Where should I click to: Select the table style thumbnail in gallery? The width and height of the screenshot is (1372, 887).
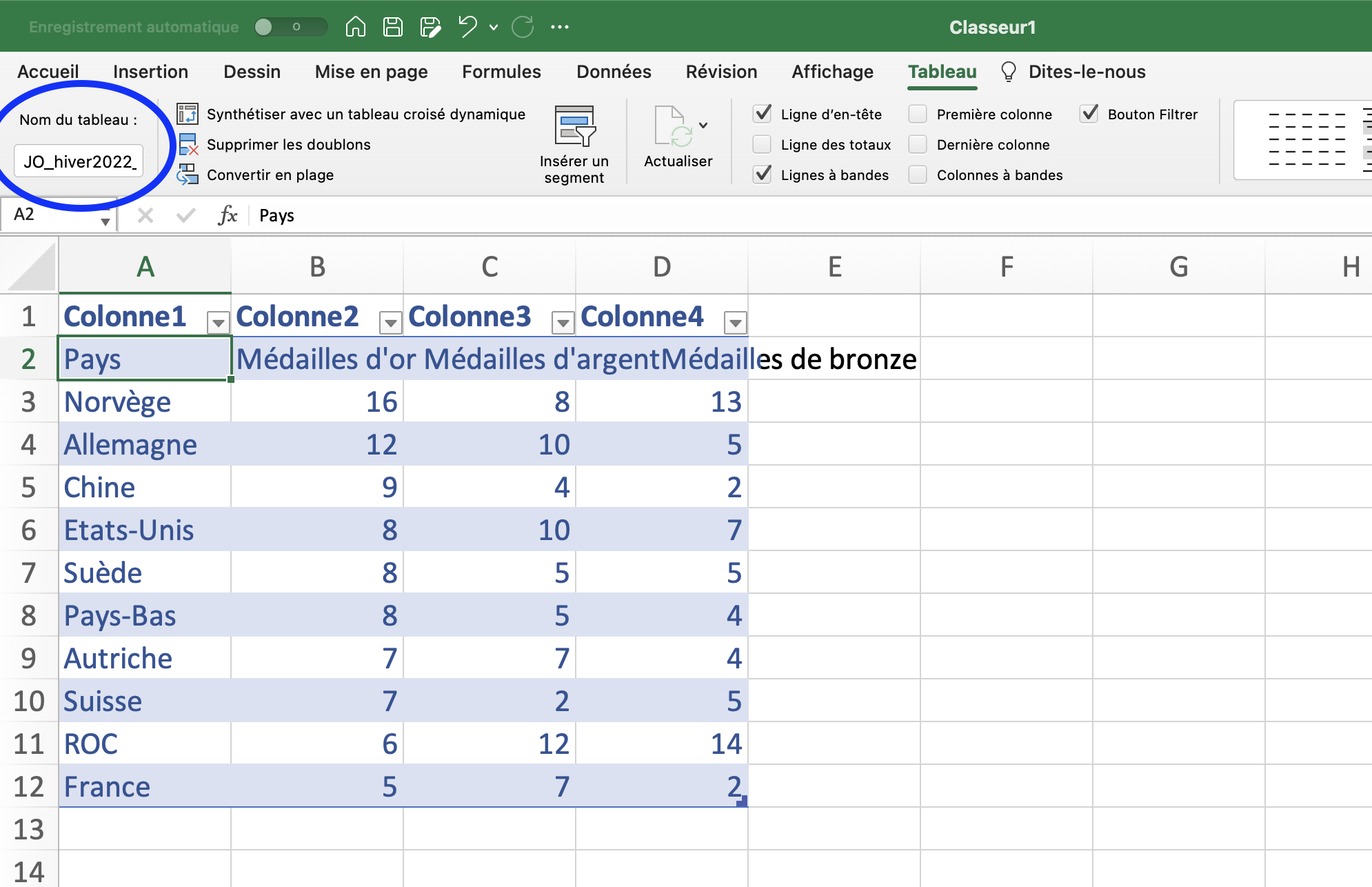[x=1307, y=139]
